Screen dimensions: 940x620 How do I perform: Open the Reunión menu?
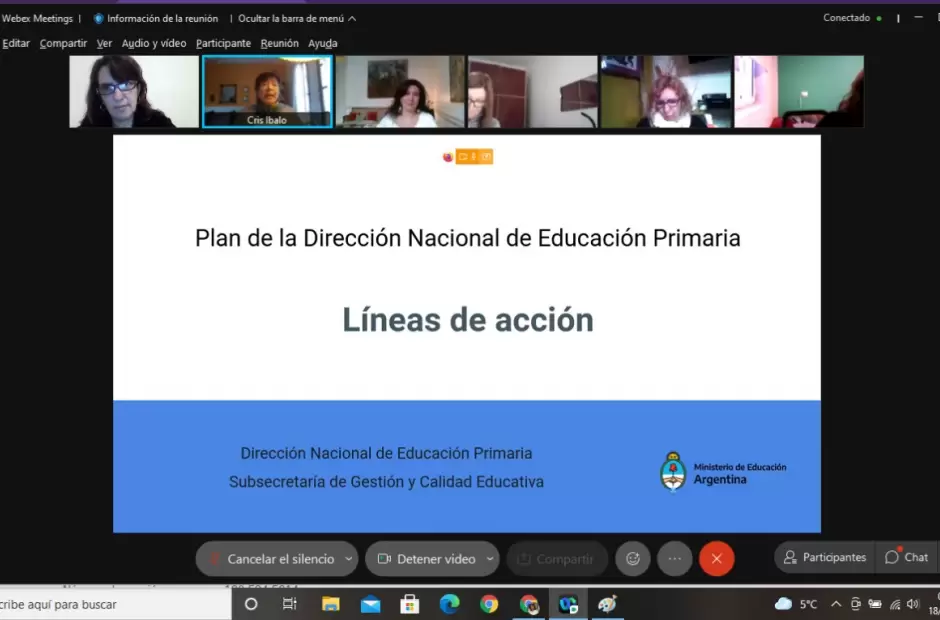pos(279,43)
